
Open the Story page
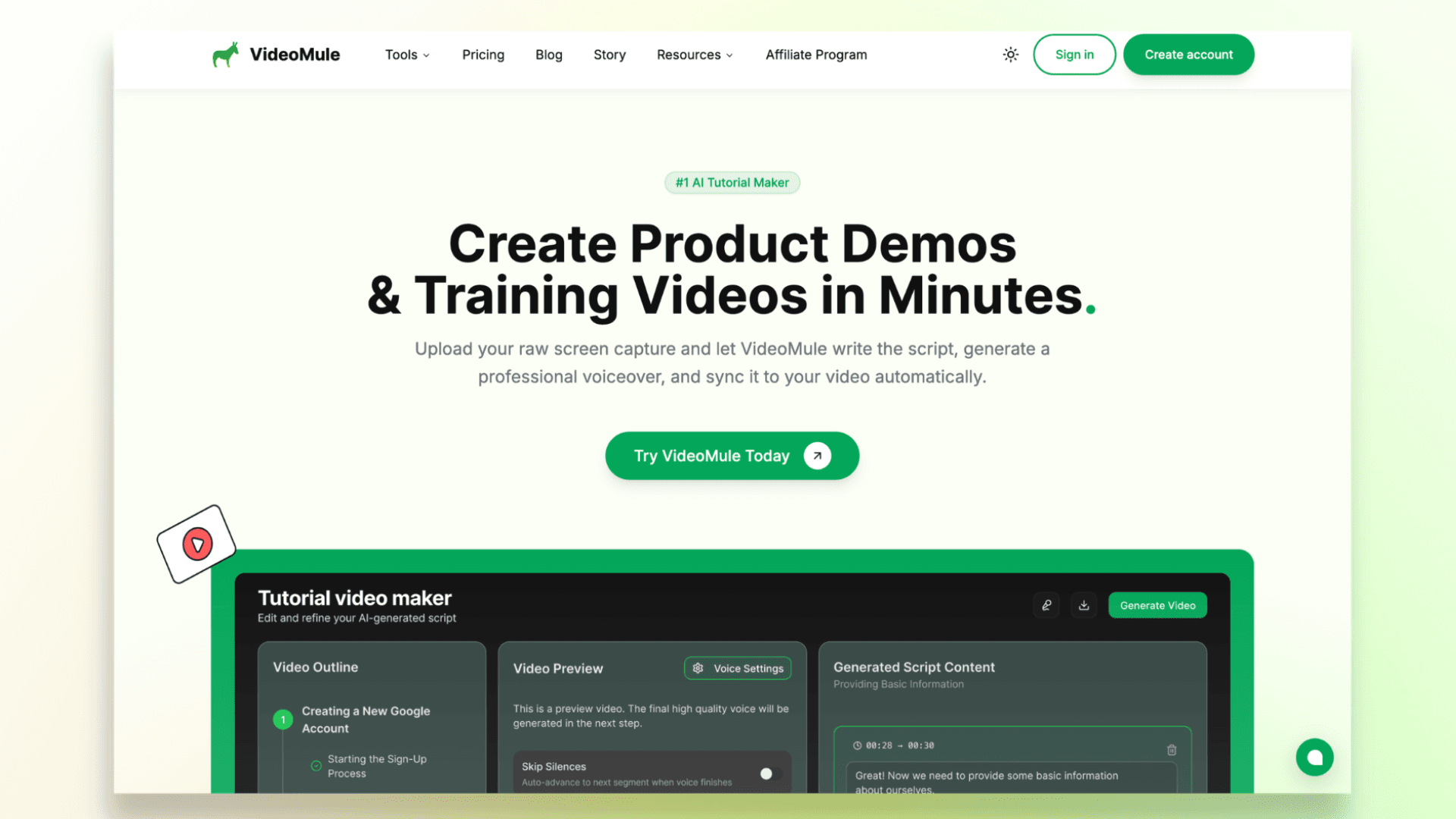tap(609, 55)
